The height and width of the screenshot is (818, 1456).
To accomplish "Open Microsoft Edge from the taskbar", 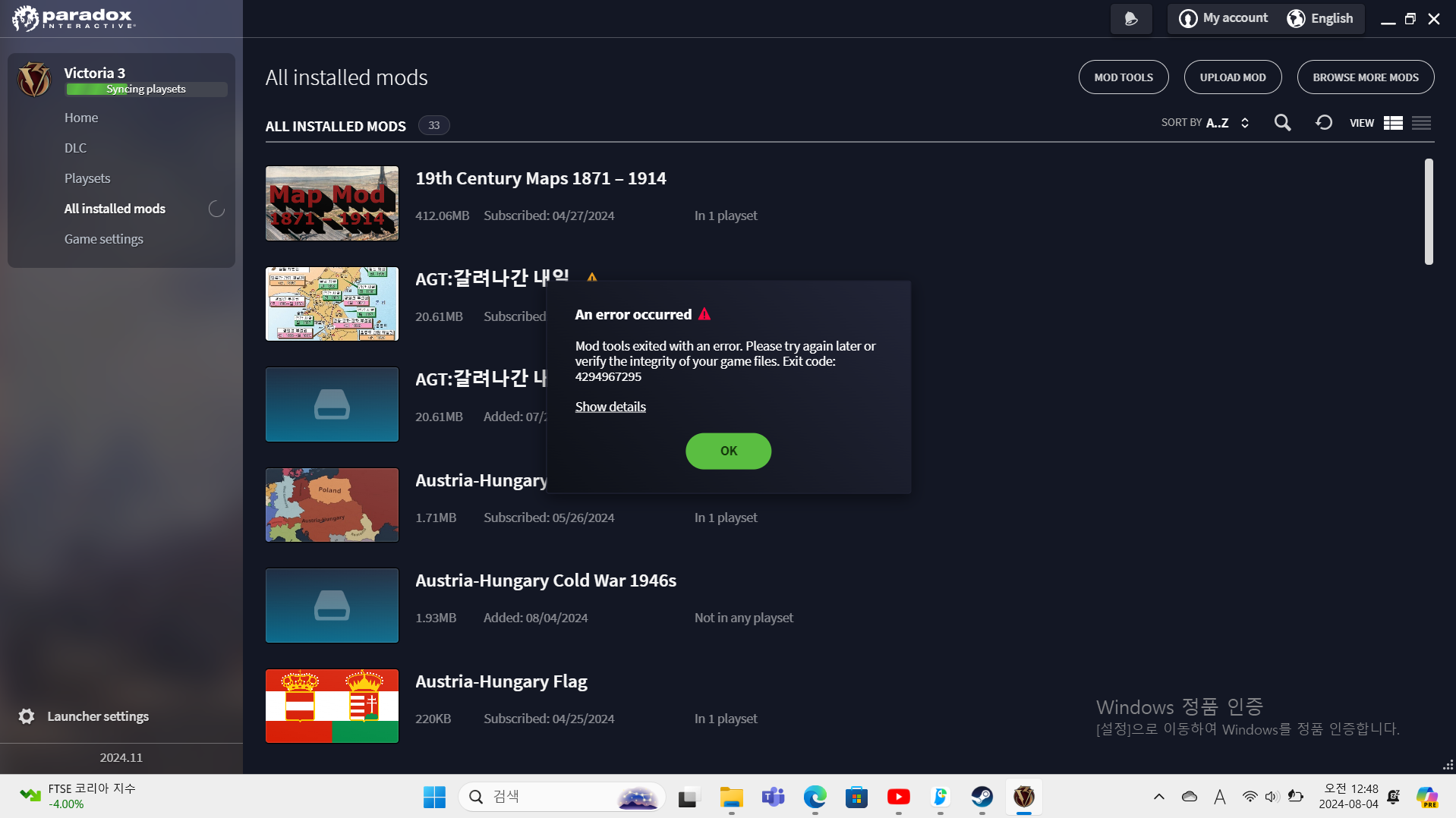I will point(815,797).
